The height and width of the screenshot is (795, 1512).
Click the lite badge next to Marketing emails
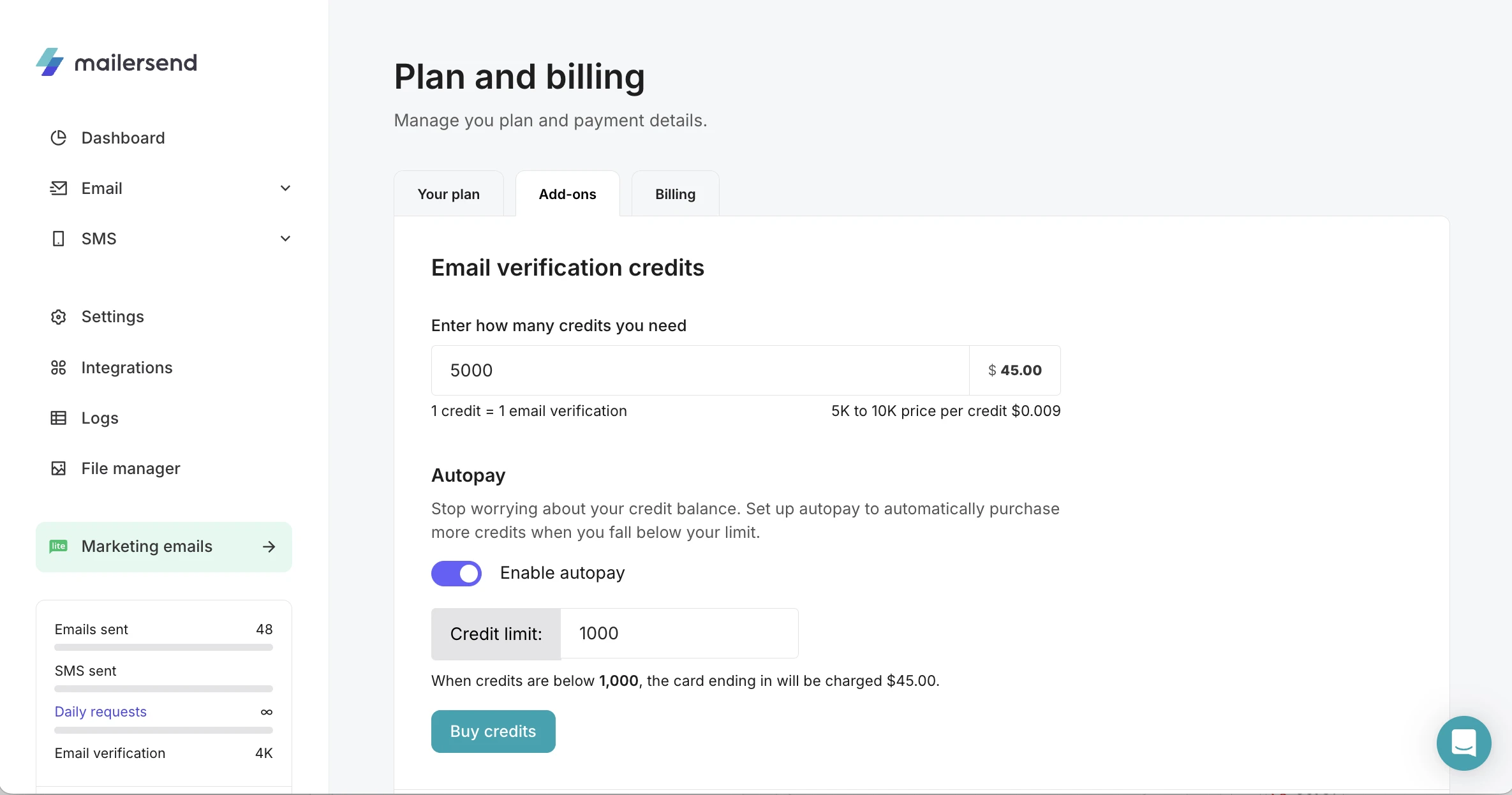point(58,547)
